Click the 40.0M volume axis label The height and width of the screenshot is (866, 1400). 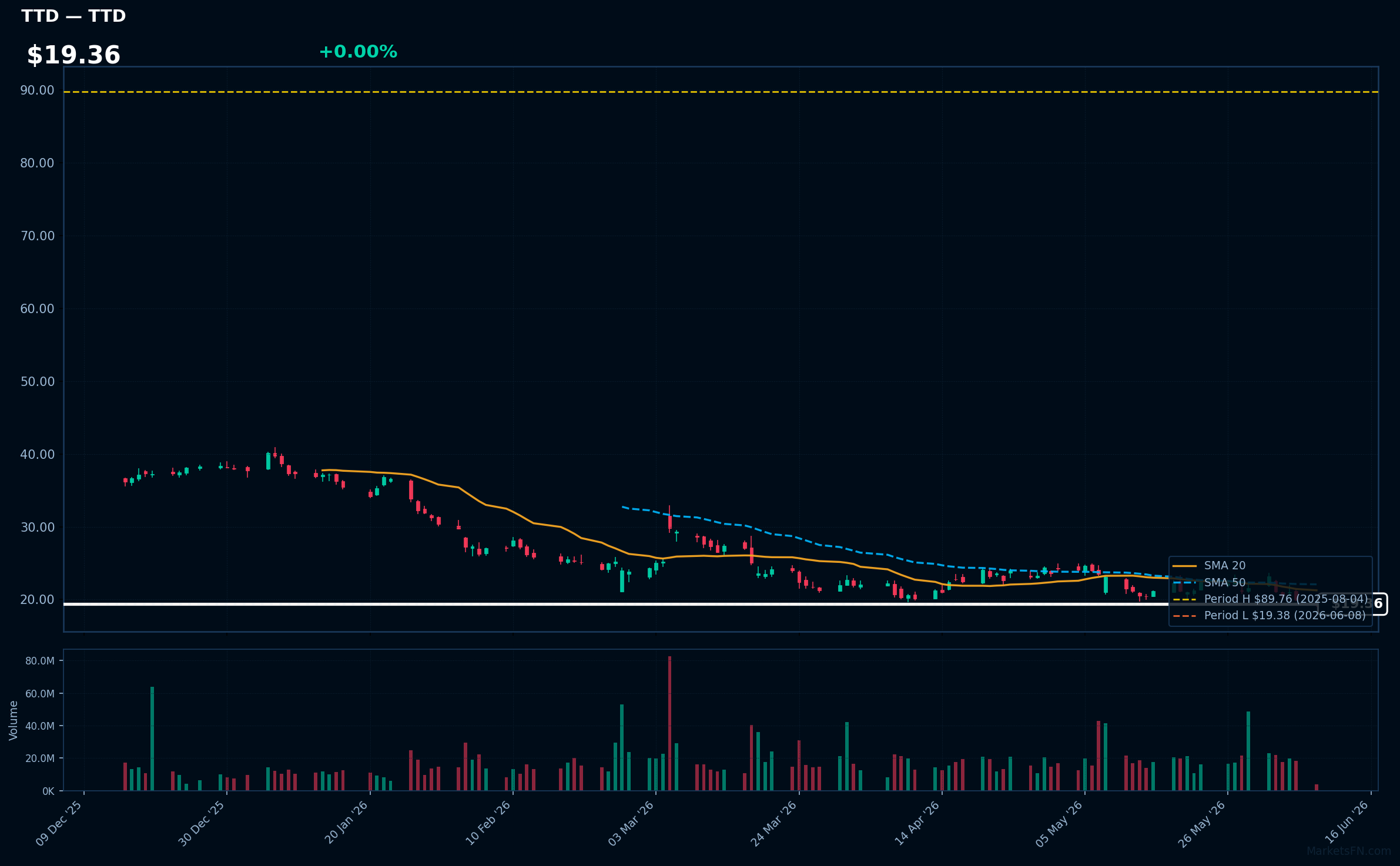(40, 726)
